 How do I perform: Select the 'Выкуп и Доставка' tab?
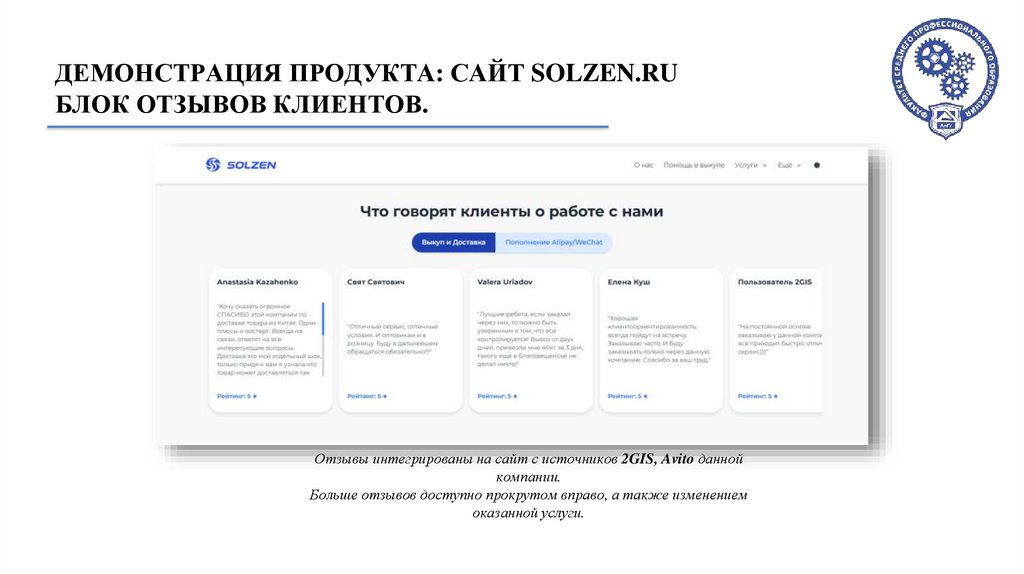tap(453, 242)
